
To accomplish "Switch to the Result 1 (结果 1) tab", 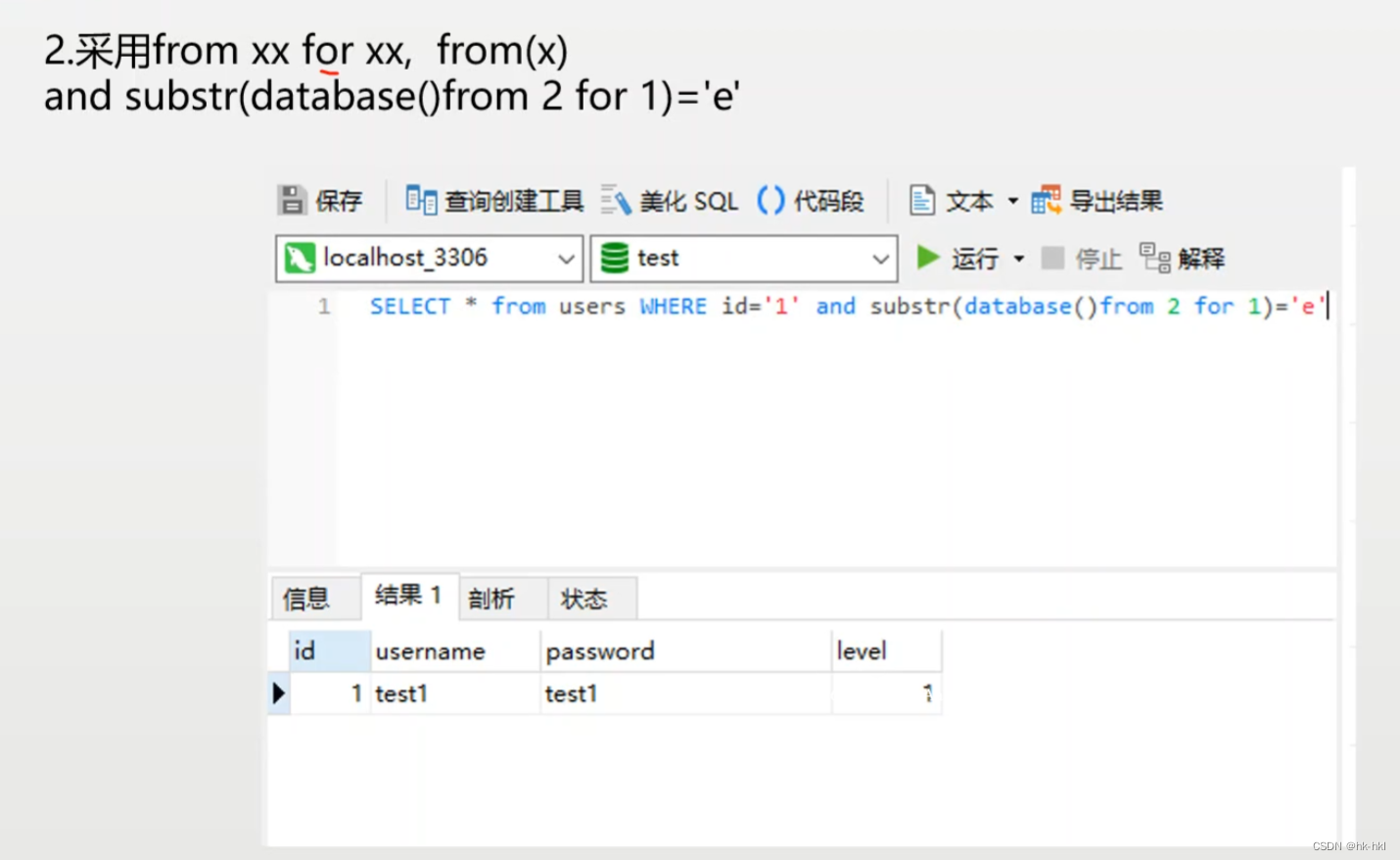I will click(x=409, y=596).
